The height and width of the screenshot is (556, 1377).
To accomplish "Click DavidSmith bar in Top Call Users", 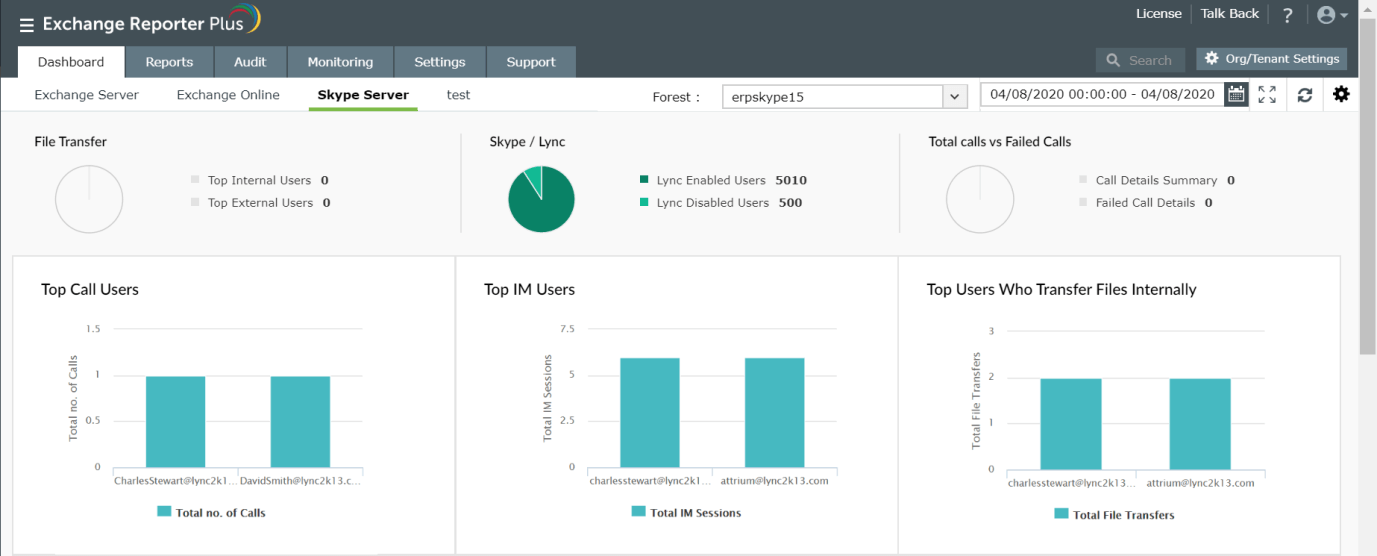I will [300, 422].
